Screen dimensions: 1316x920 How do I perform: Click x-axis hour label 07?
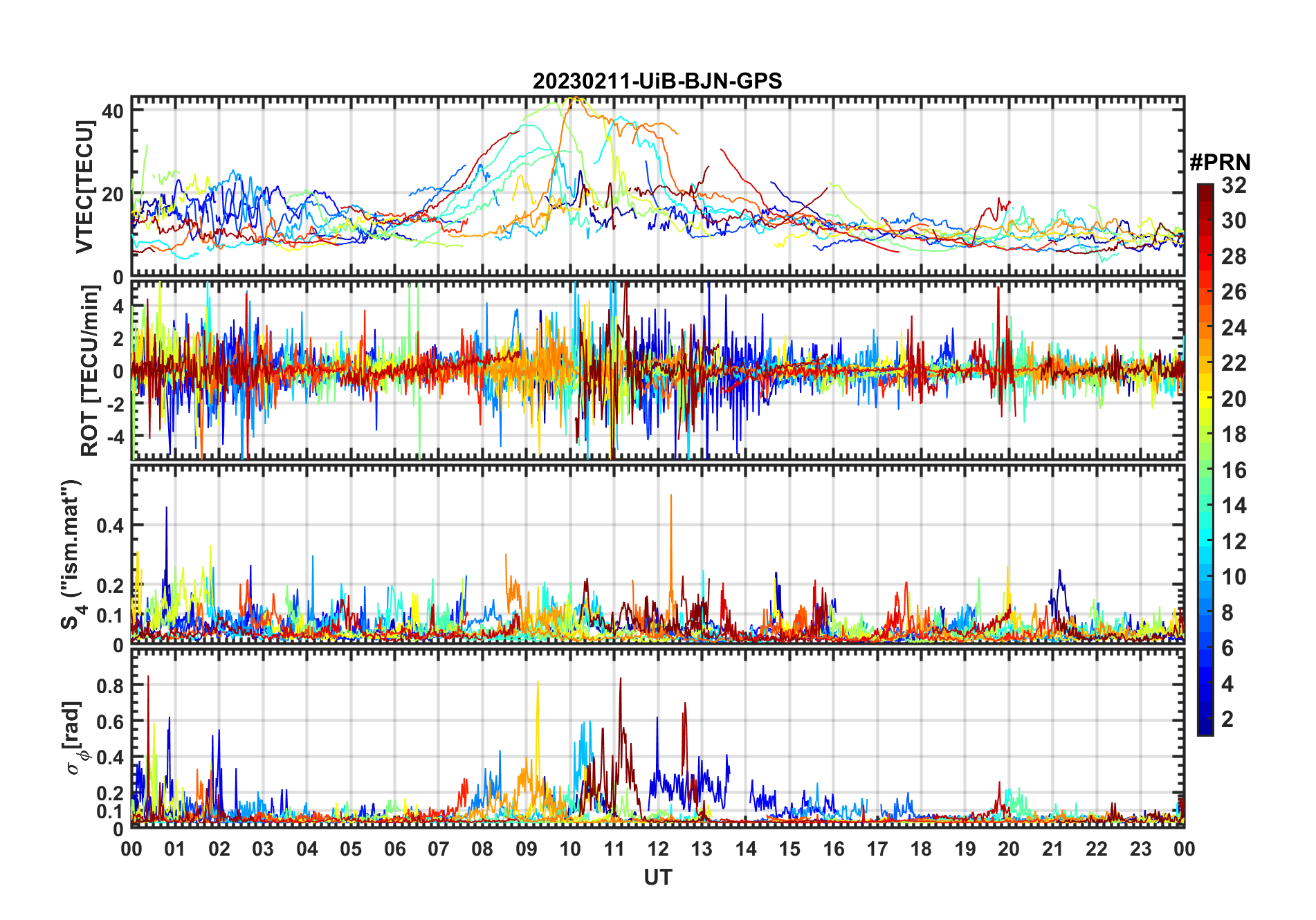(x=439, y=849)
